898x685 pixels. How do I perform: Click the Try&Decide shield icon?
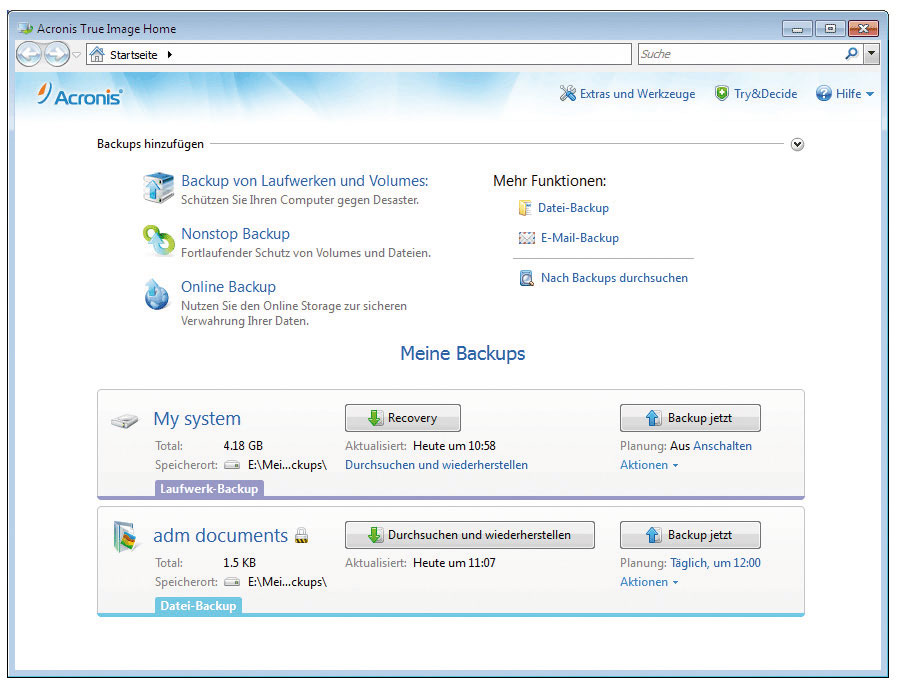point(722,93)
